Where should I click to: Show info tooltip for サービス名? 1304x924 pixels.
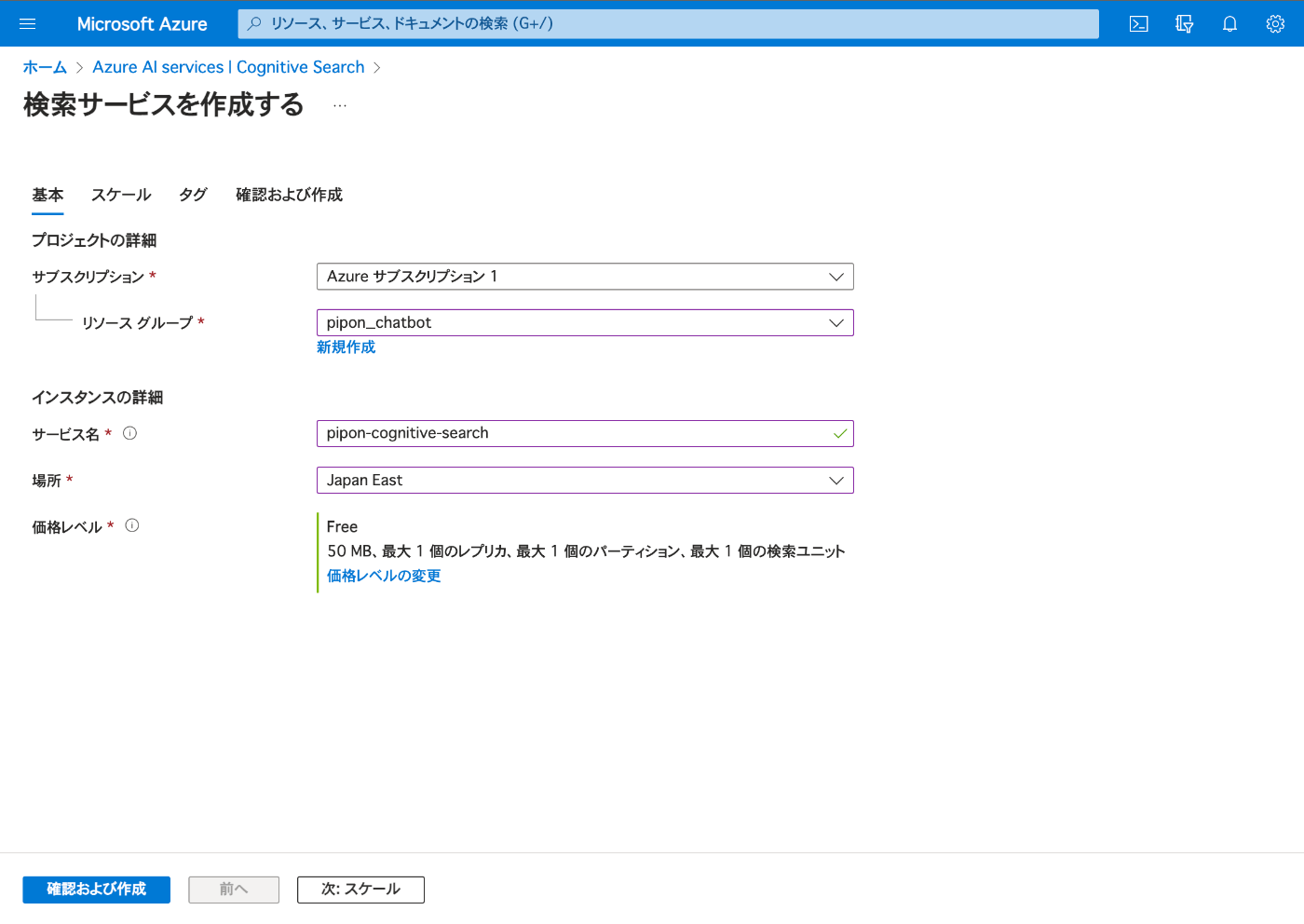tap(130, 433)
